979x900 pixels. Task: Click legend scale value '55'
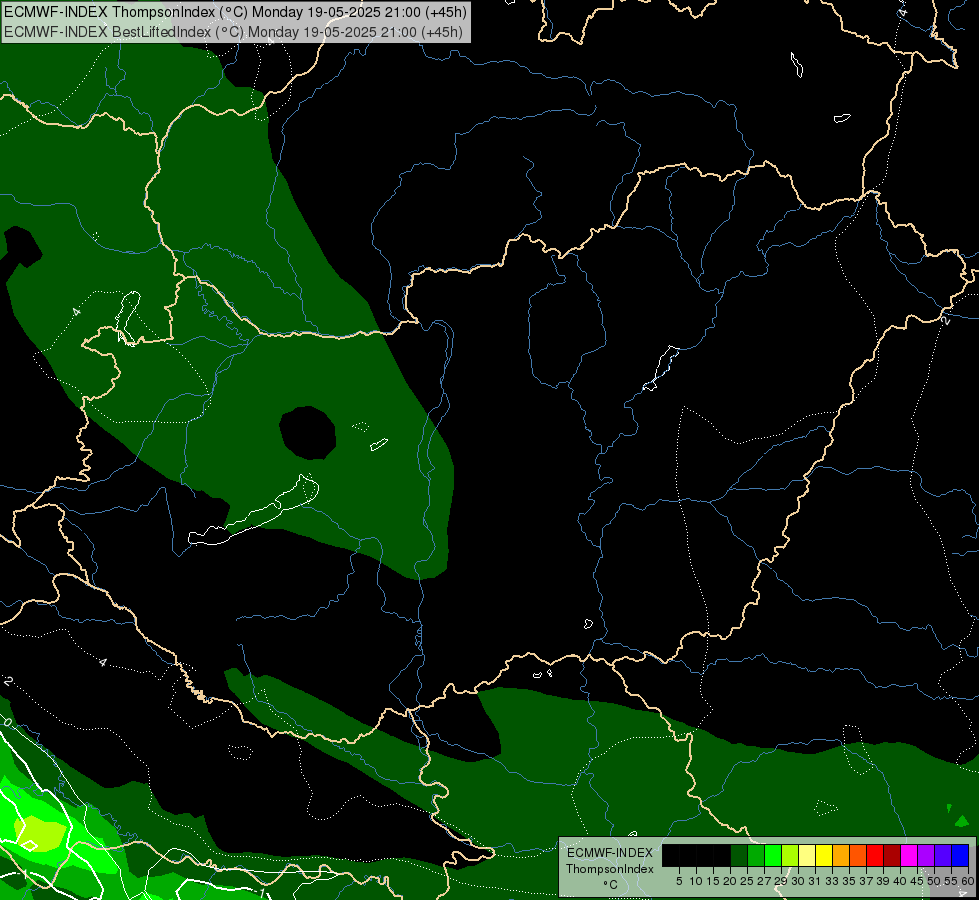click(951, 881)
